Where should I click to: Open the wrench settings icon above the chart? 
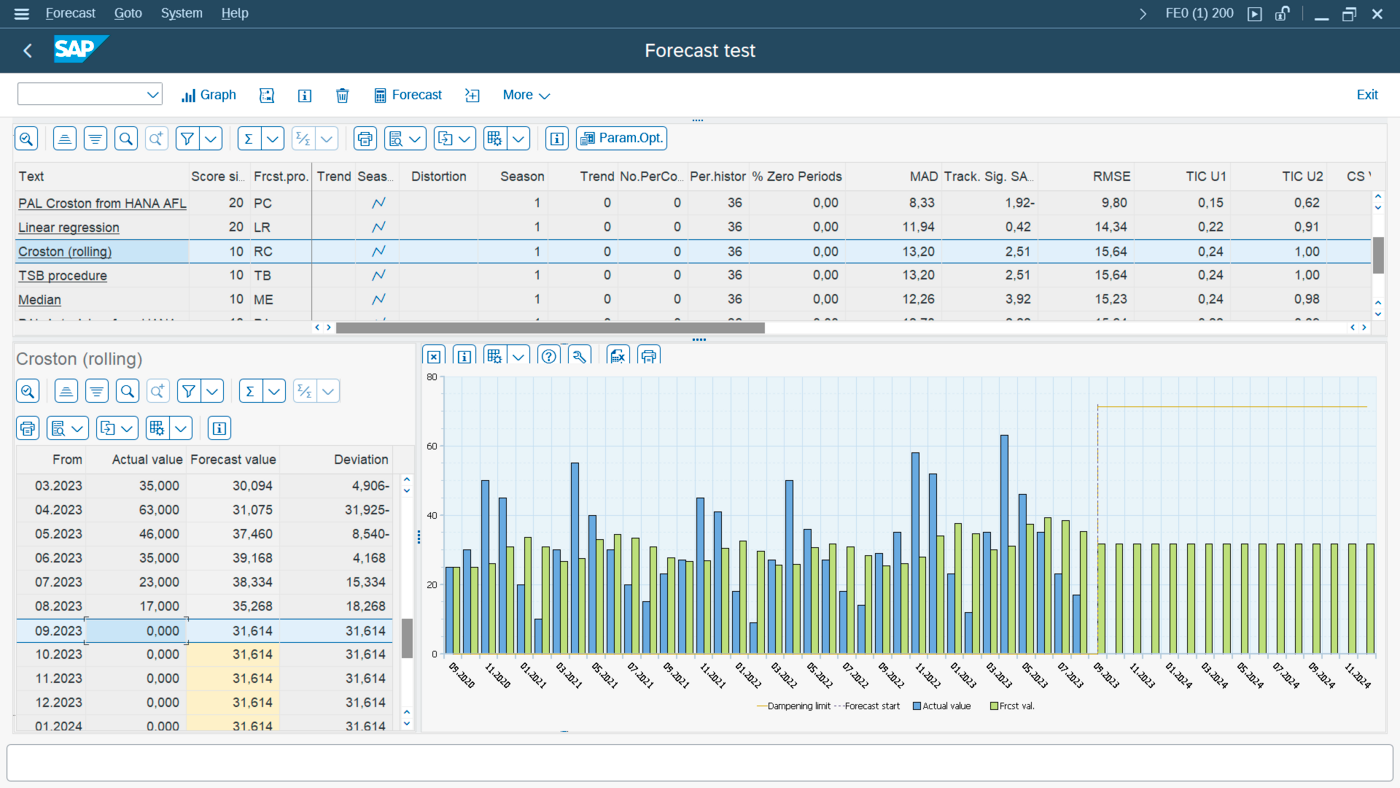click(579, 355)
